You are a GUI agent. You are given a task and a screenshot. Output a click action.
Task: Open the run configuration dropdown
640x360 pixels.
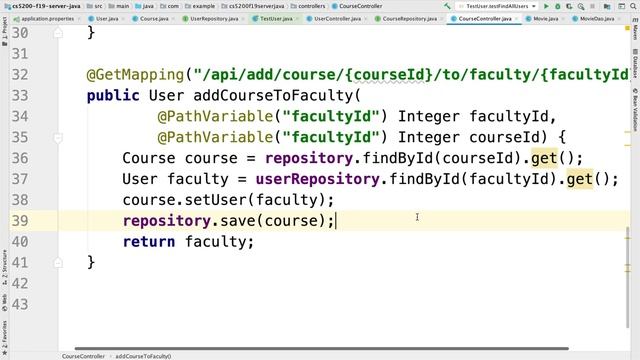pos(497,6)
